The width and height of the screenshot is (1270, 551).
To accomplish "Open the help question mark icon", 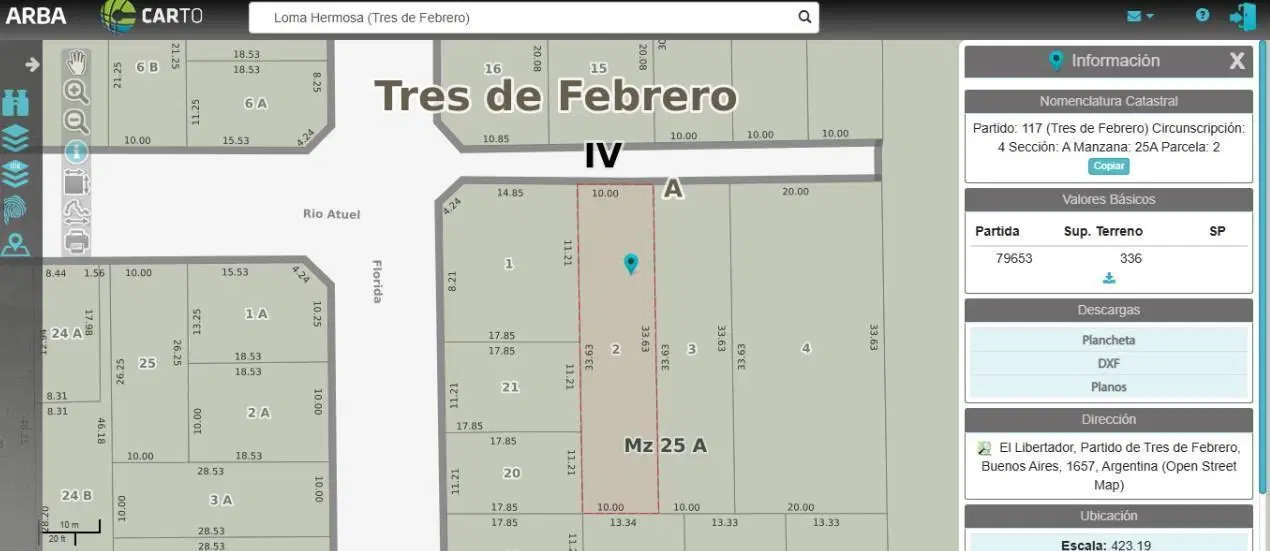I will 1202,15.
